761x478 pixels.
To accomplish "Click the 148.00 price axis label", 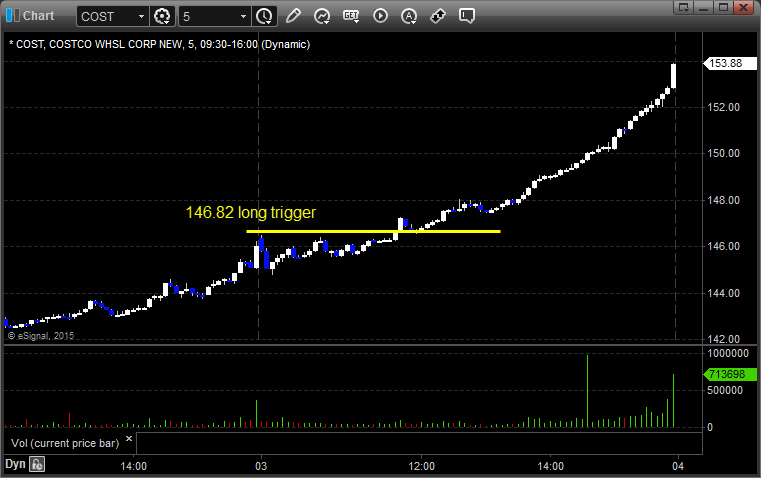I will pos(724,200).
